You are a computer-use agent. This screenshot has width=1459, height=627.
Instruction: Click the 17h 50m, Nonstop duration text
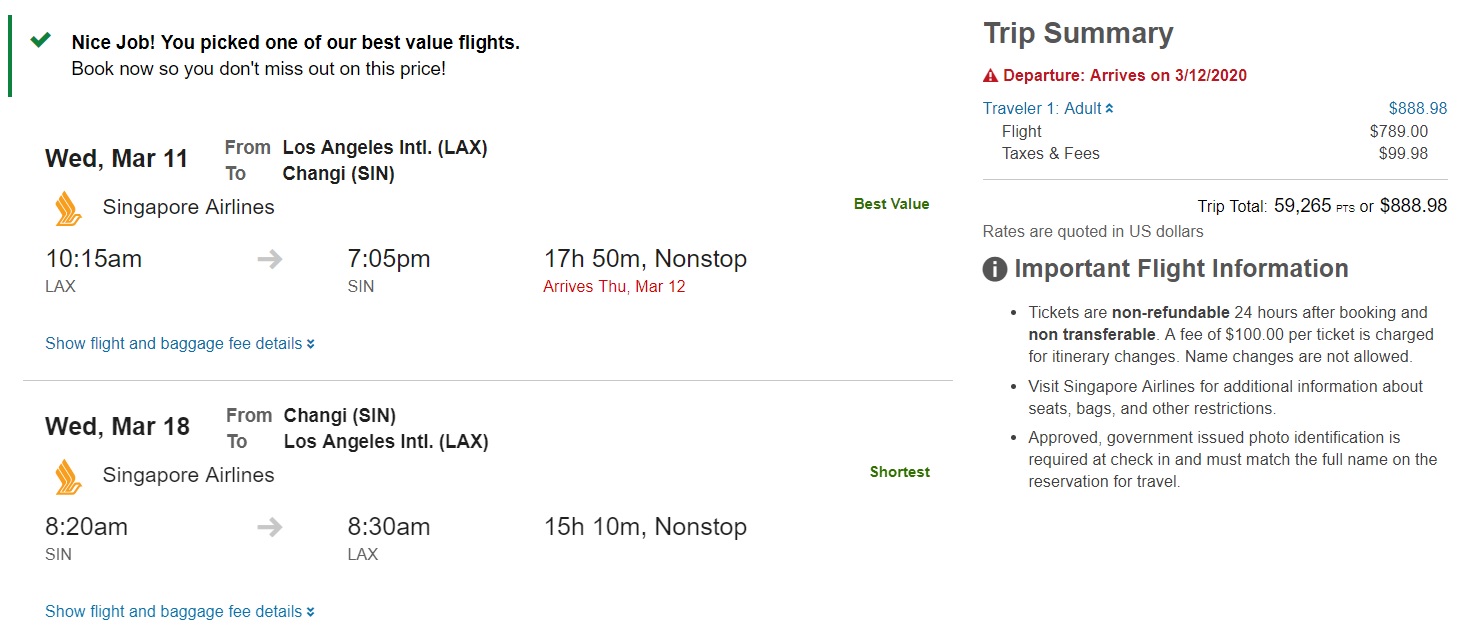point(645,259)
